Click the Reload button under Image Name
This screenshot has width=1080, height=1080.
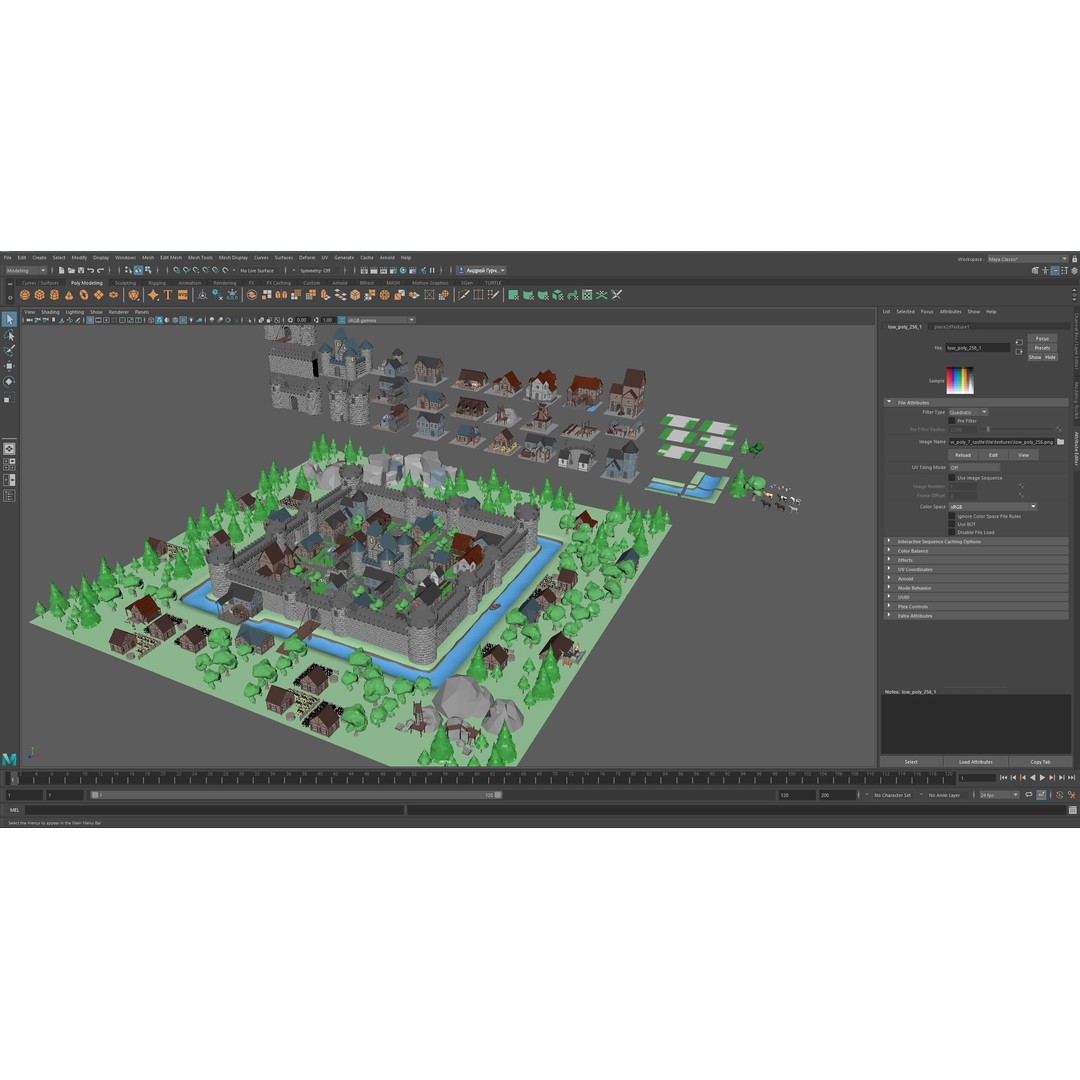[963, 454]
